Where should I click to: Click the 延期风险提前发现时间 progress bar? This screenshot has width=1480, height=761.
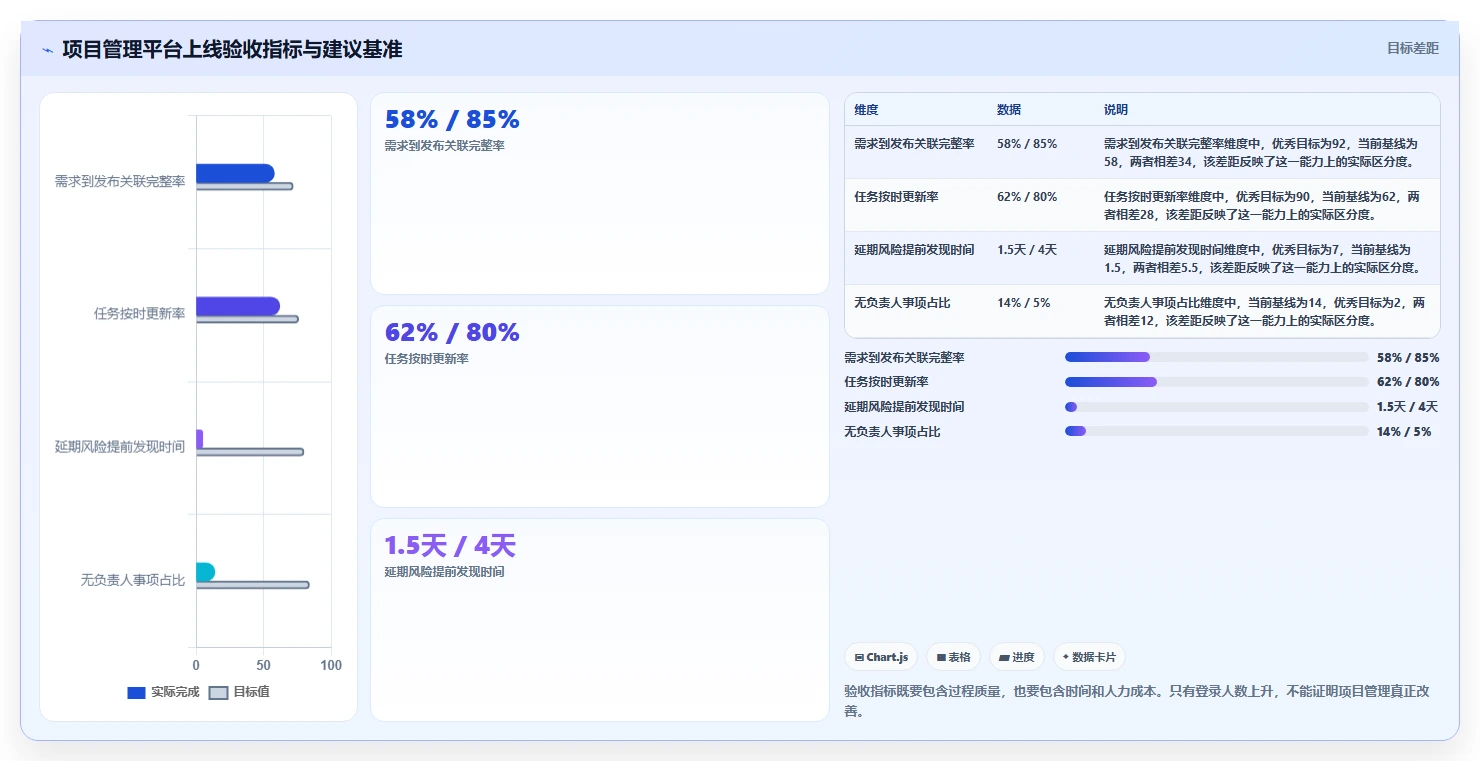pyautogui.click(x=1216, y=407)
